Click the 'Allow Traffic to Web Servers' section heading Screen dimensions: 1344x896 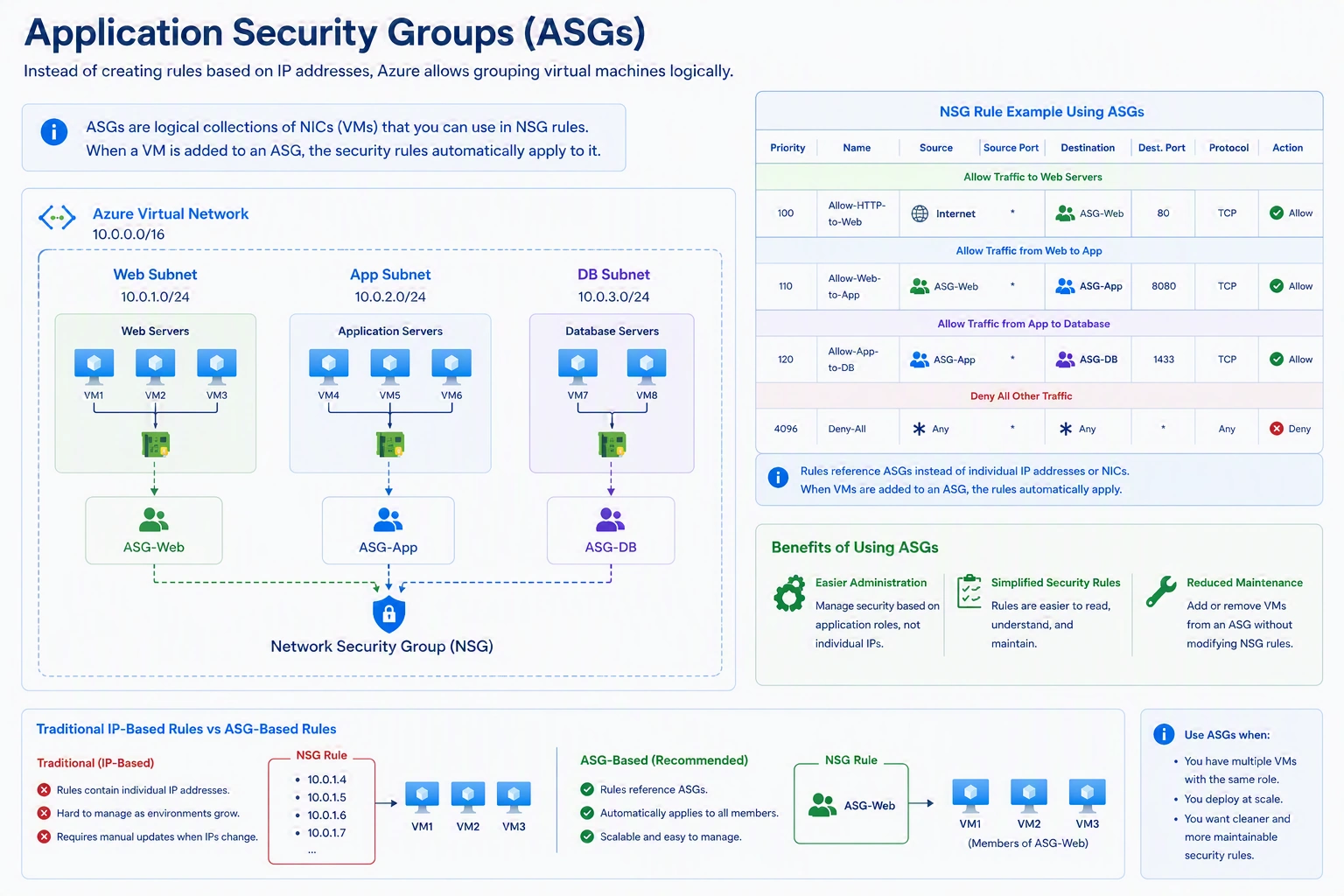[x=1032, y=177]
